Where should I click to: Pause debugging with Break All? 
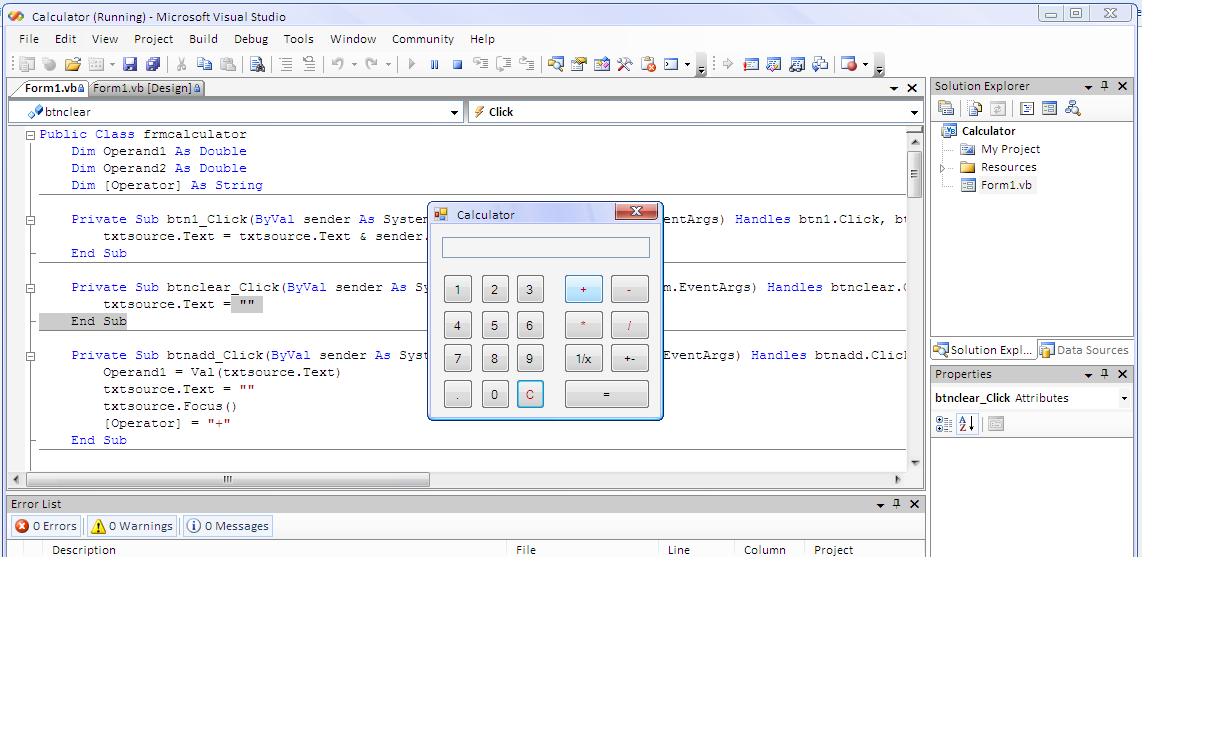coord(435,63)
